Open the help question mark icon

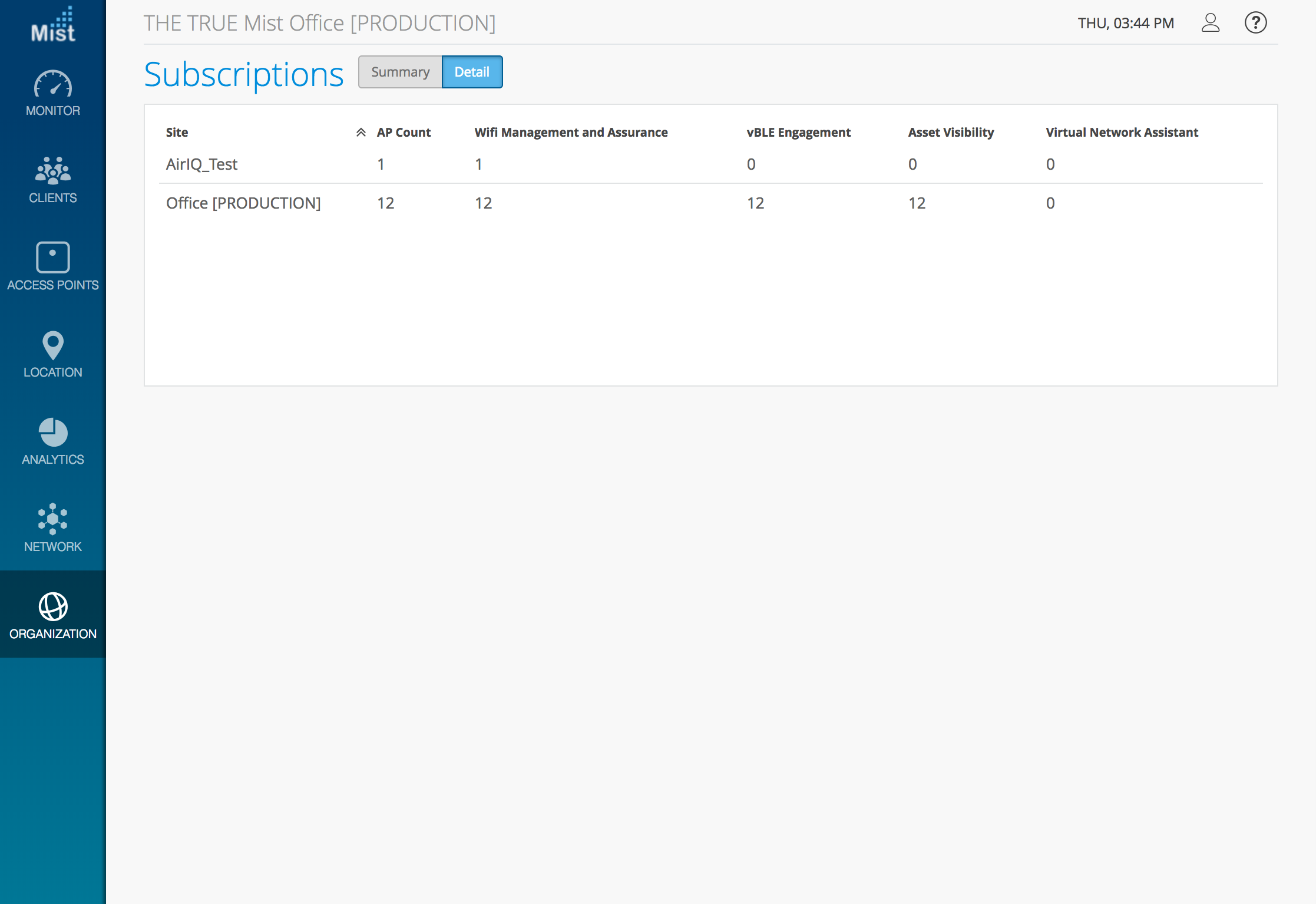[1255, 23]
